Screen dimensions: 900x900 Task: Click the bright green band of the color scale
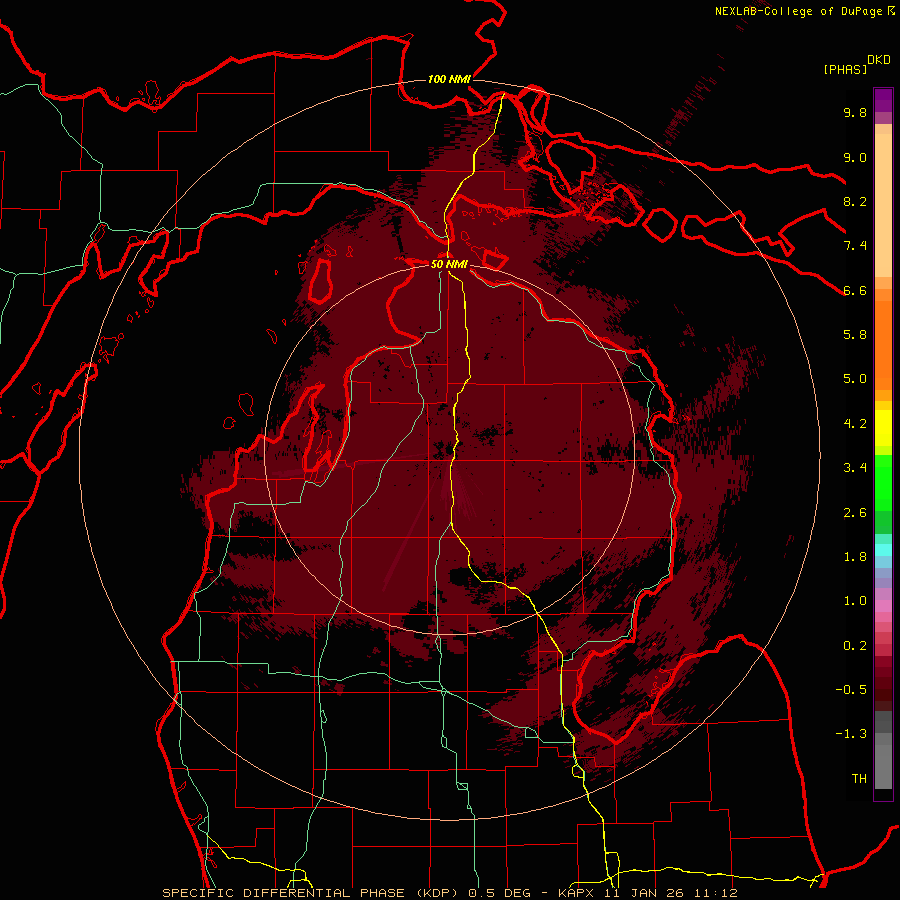[883, 482]
